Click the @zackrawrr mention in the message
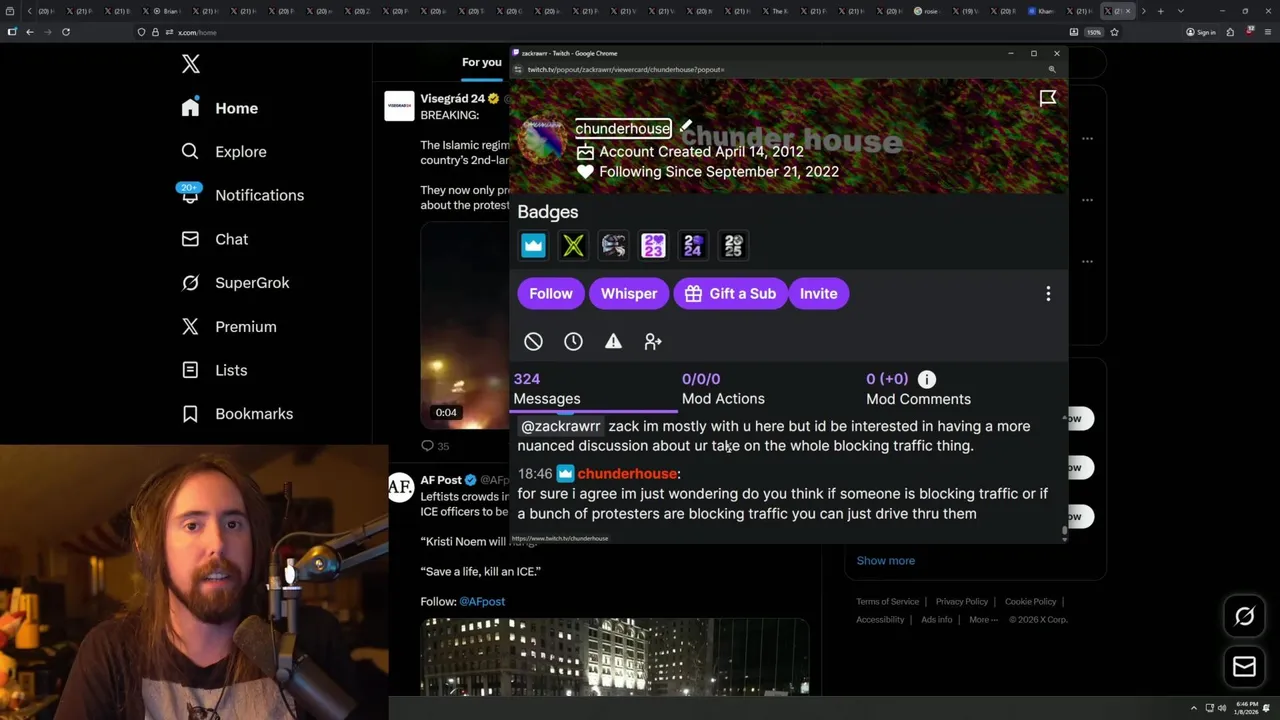This screenshot has height=720, width=1280. click(x=560, y=426)
